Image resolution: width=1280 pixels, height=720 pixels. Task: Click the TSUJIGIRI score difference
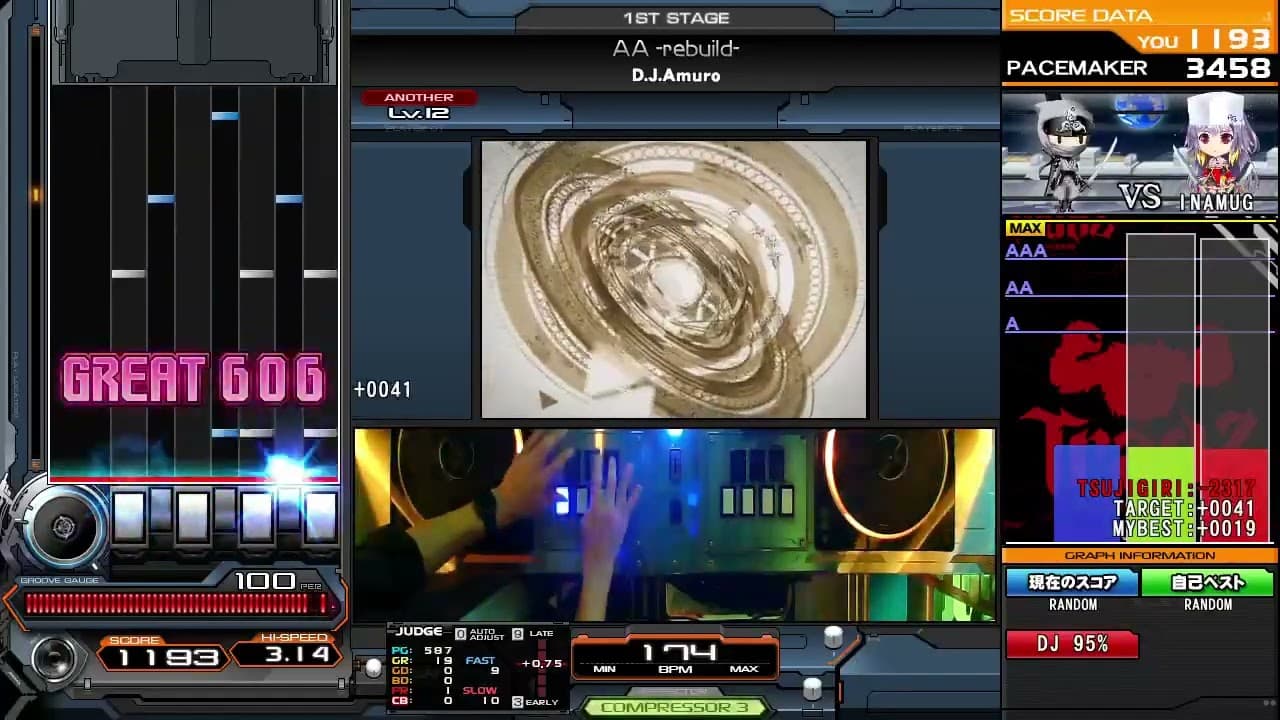tap(1166, 489)
